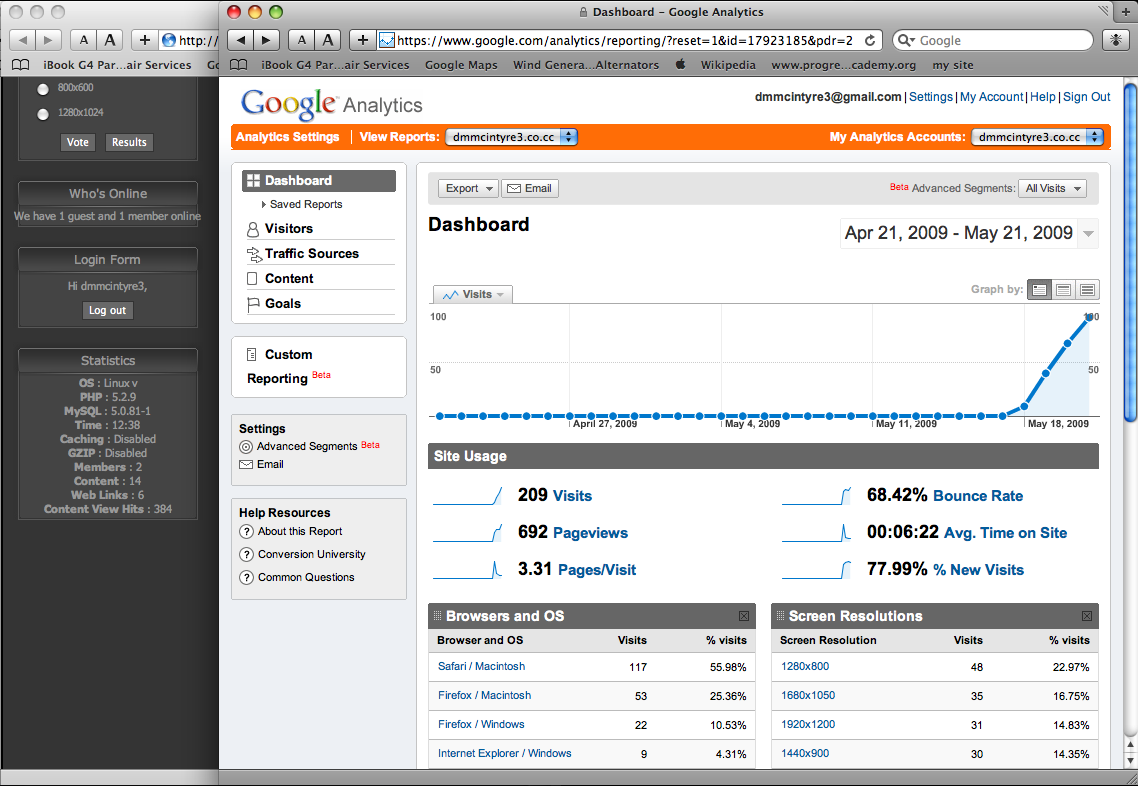
Task: Set graph by day view
Action: [x=1039, y=290]
